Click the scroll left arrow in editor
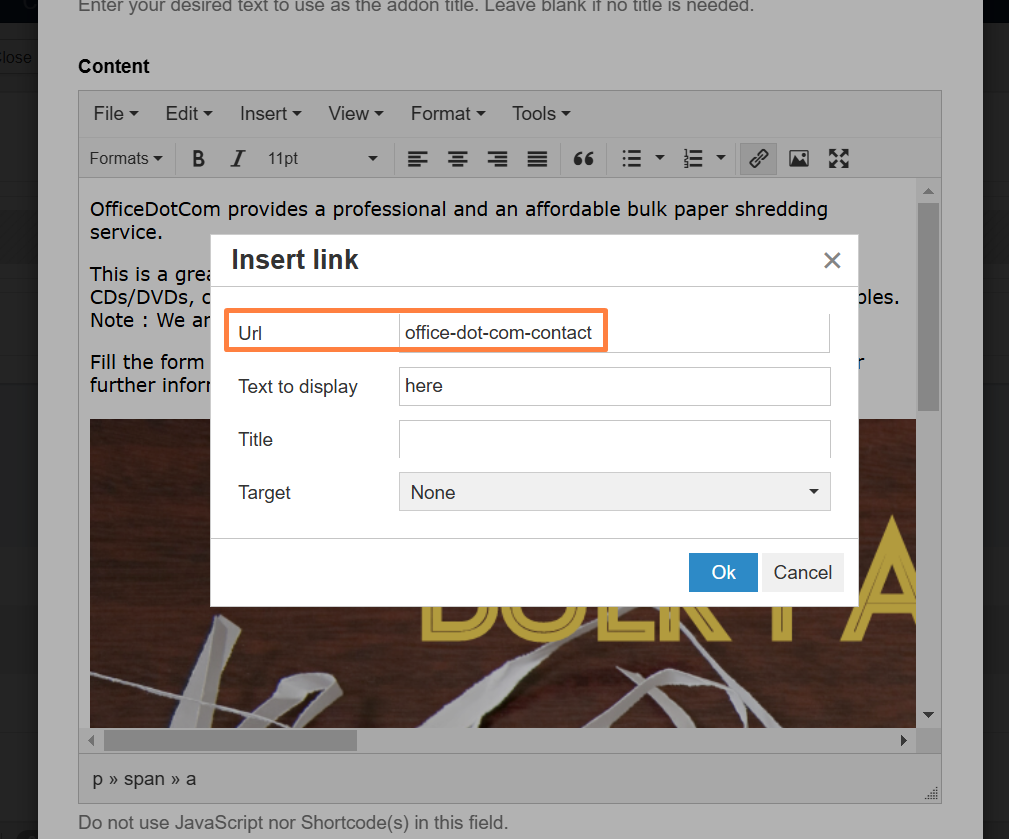 coord(91,741)
